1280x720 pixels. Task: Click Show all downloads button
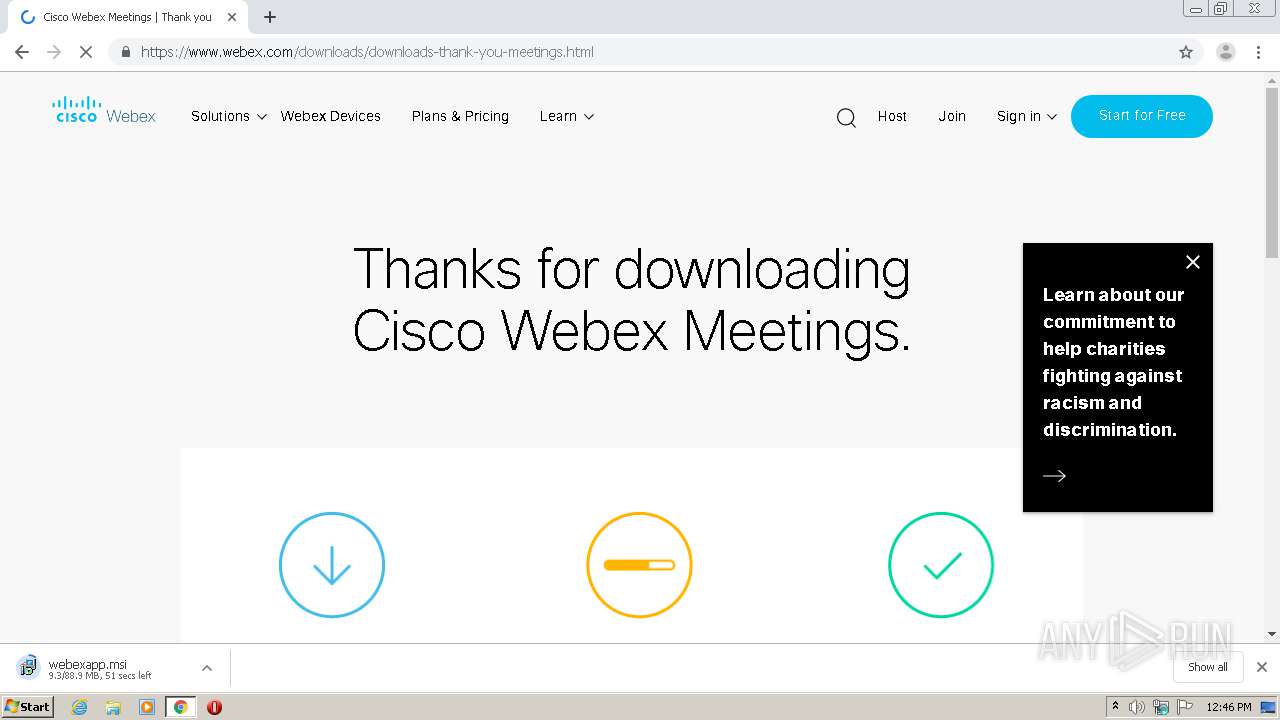[1208, 667]
